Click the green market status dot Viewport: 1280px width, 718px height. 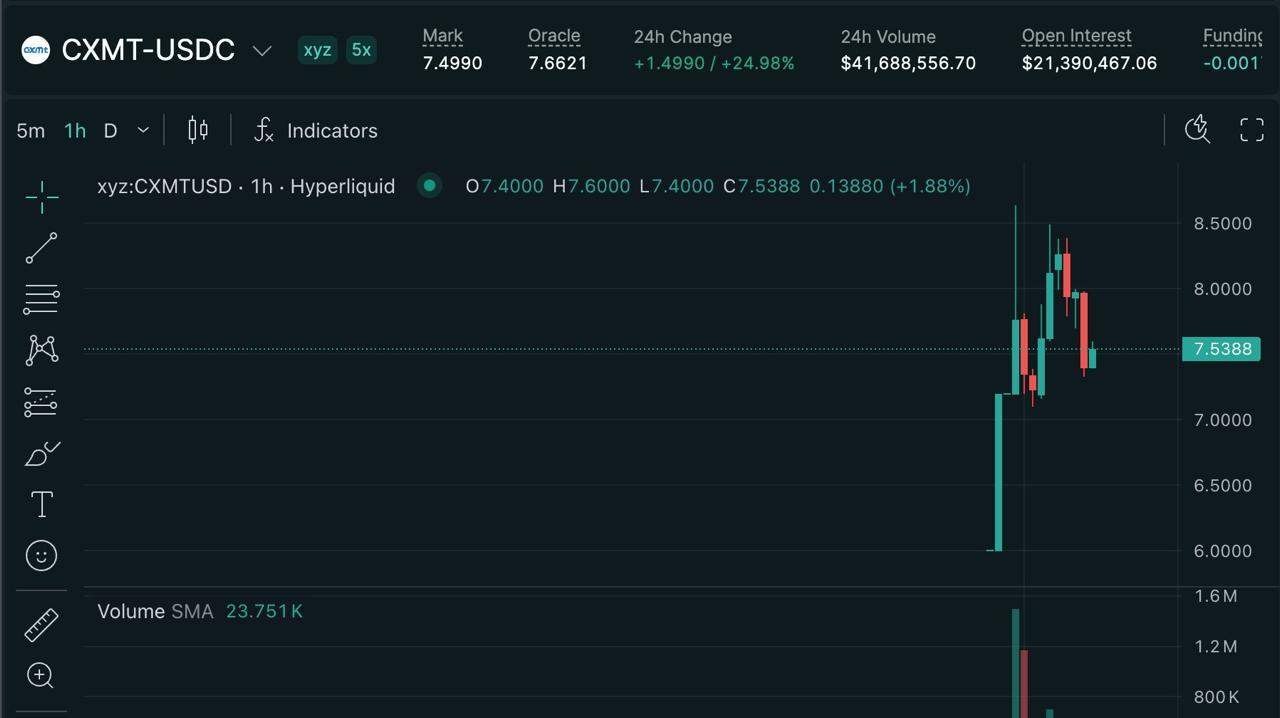pyautogui.click(x=430, y=185)
